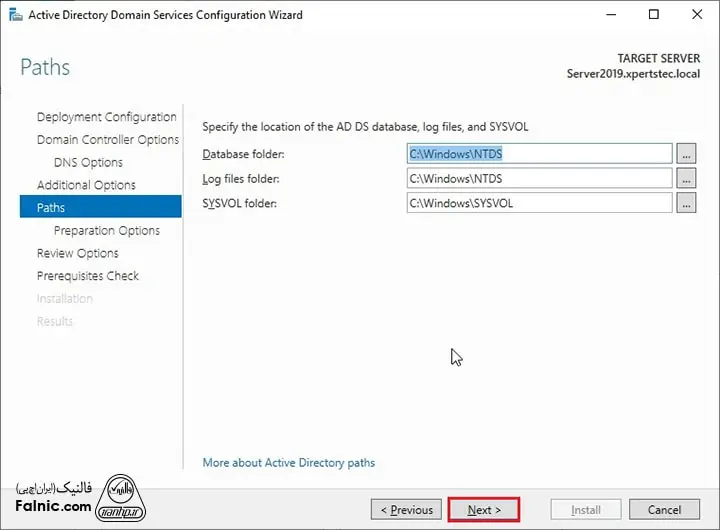Click the SYSVOL folder path field
This screenshot has height=530, width=720.
tap(540, 203)
